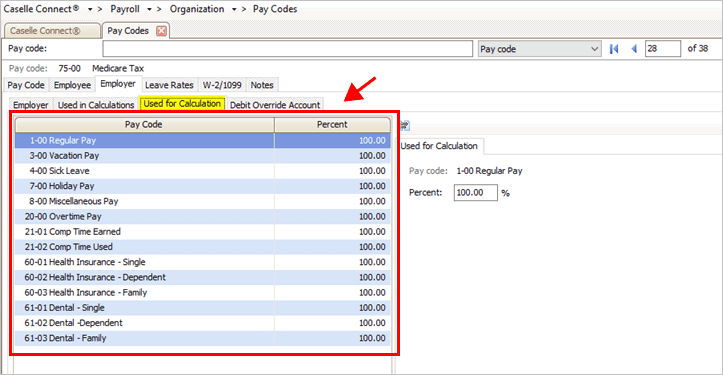
Task: Sort by the Pay Code column header
Action: (x=144, y=125)
